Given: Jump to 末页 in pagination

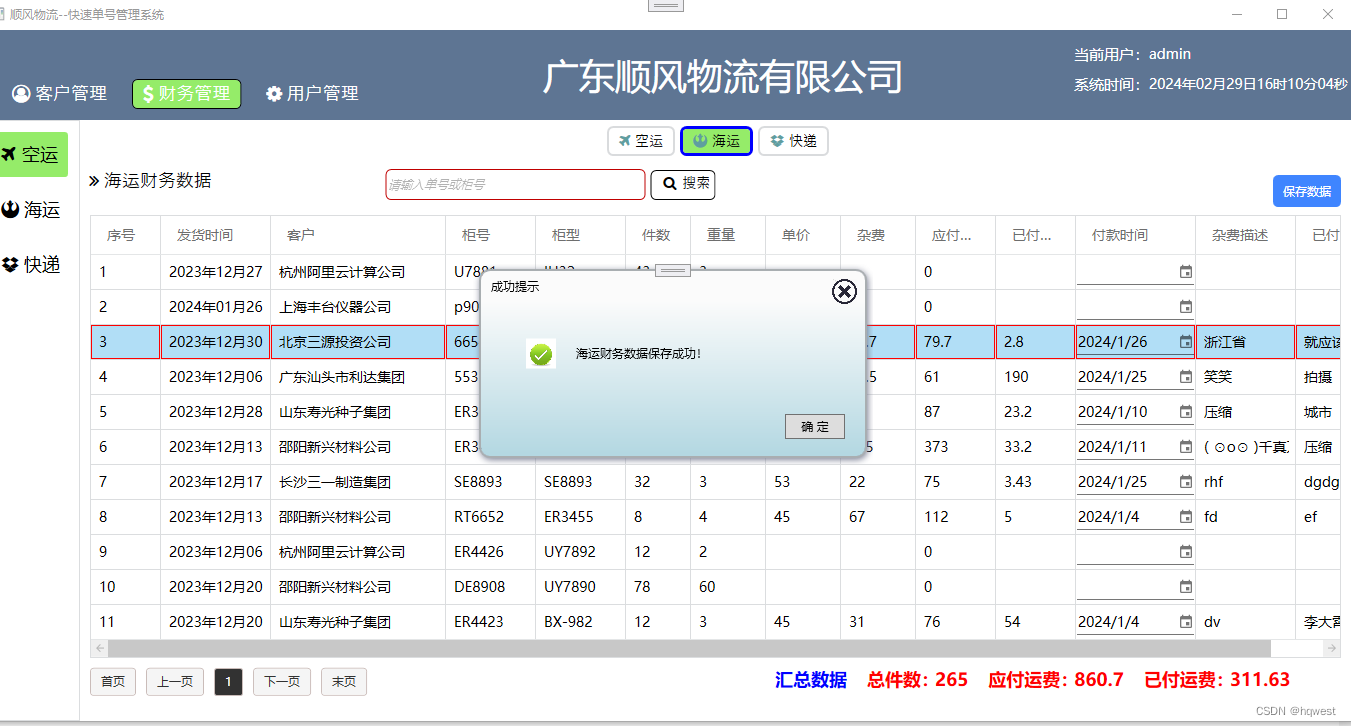Looking at the screenshot, I should [x=344, y=682].
